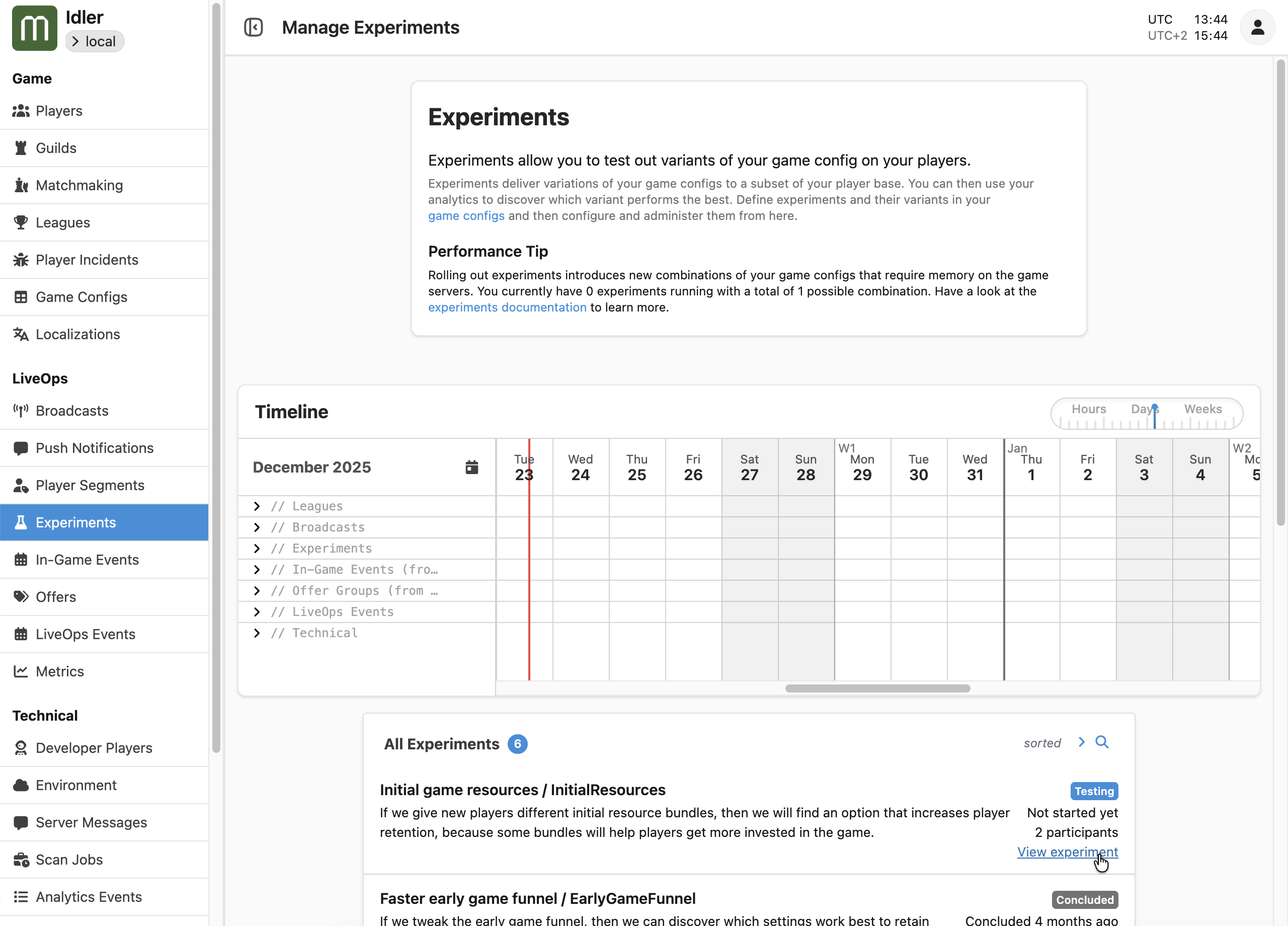Open the Players section in sidebar

[58, 111]
